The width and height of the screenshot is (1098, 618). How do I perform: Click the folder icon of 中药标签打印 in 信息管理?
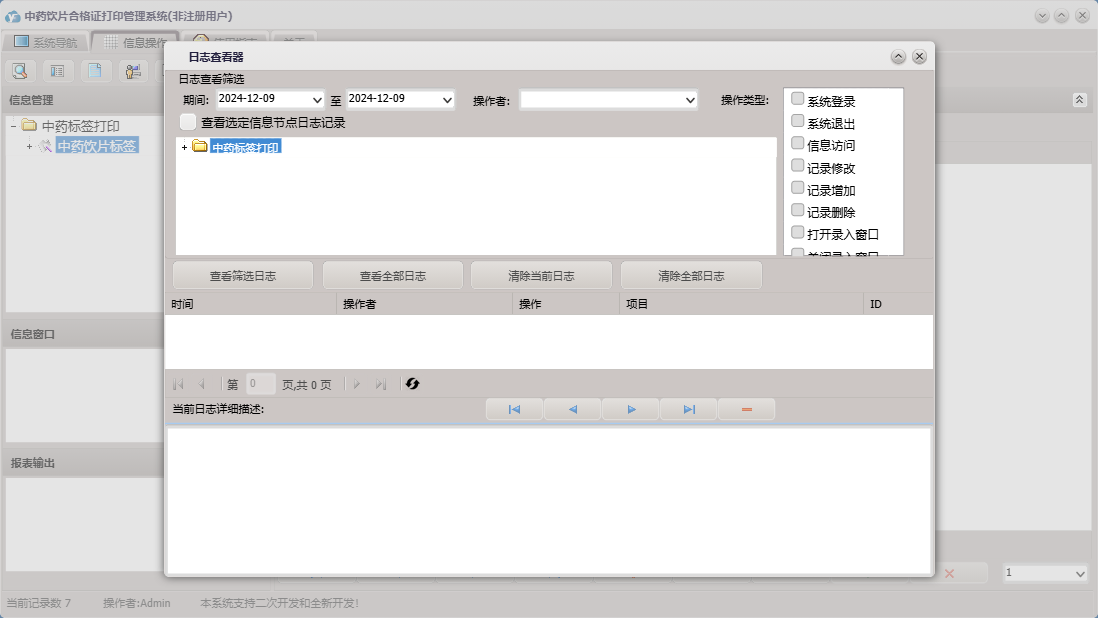(29, 125)
